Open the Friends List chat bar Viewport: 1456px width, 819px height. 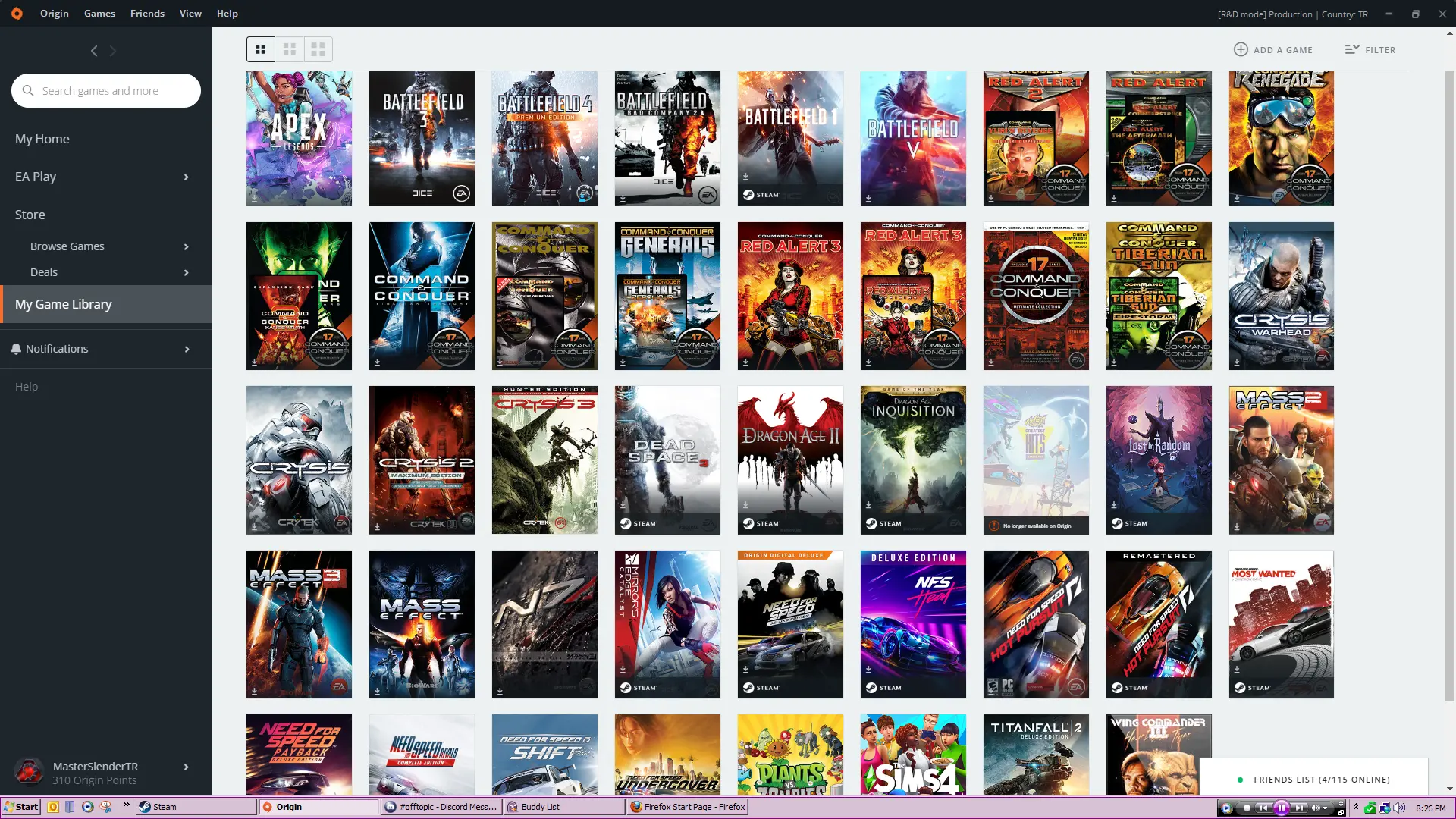[x=1314, y=779]
